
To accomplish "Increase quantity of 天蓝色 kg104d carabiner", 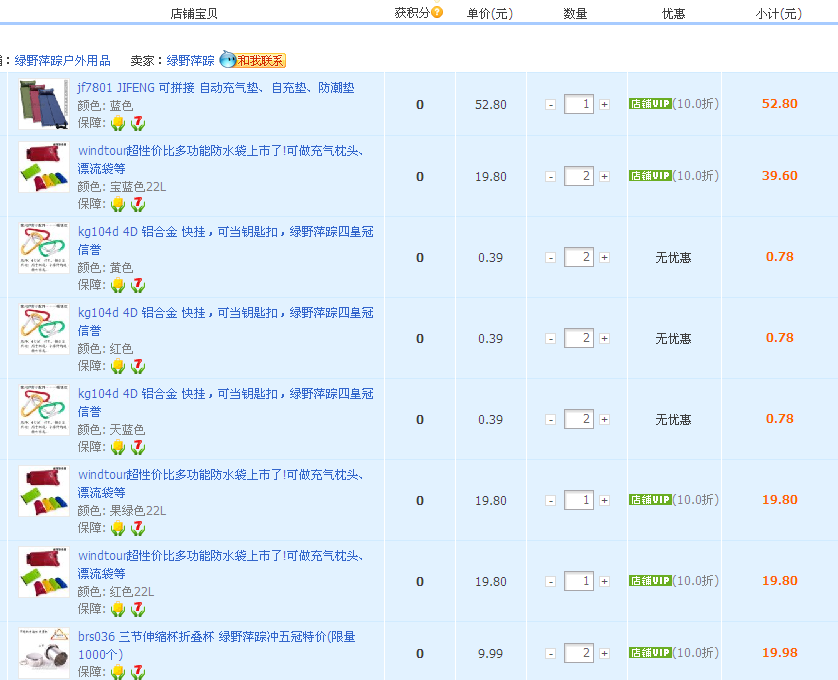I will tap(604, 420).
